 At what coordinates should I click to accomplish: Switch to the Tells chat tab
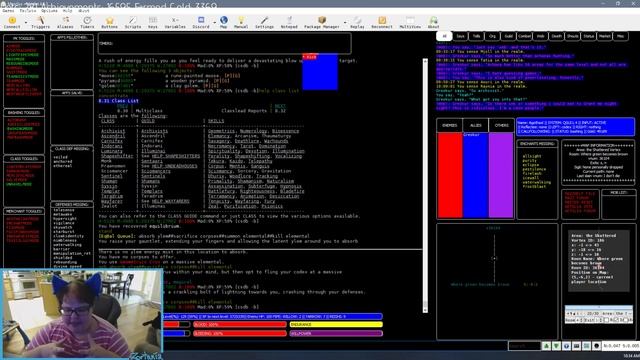pos(476,36)
